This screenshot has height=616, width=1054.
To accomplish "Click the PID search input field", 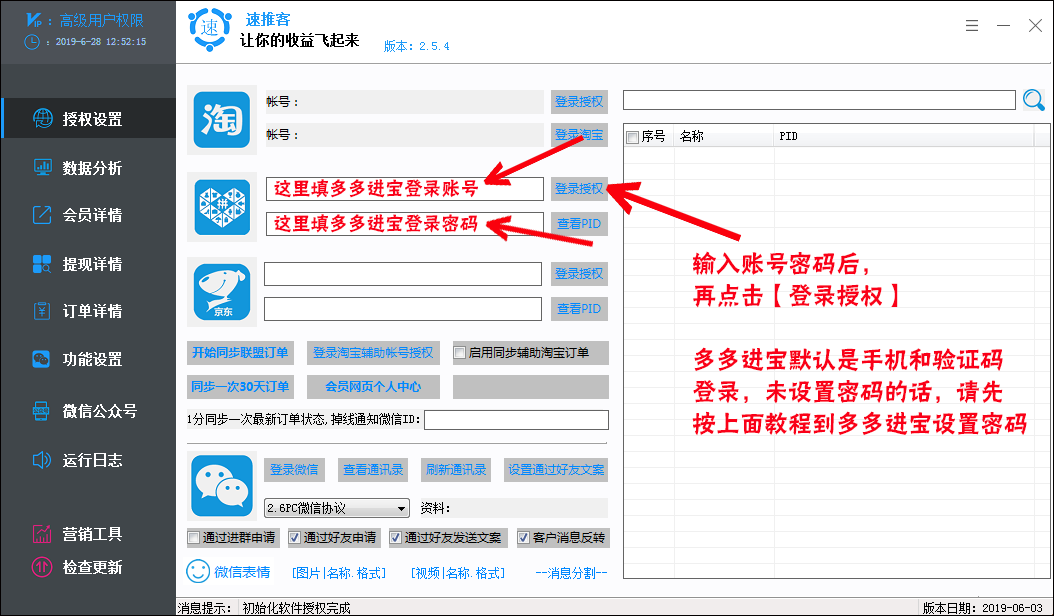I will pos(819,100).
